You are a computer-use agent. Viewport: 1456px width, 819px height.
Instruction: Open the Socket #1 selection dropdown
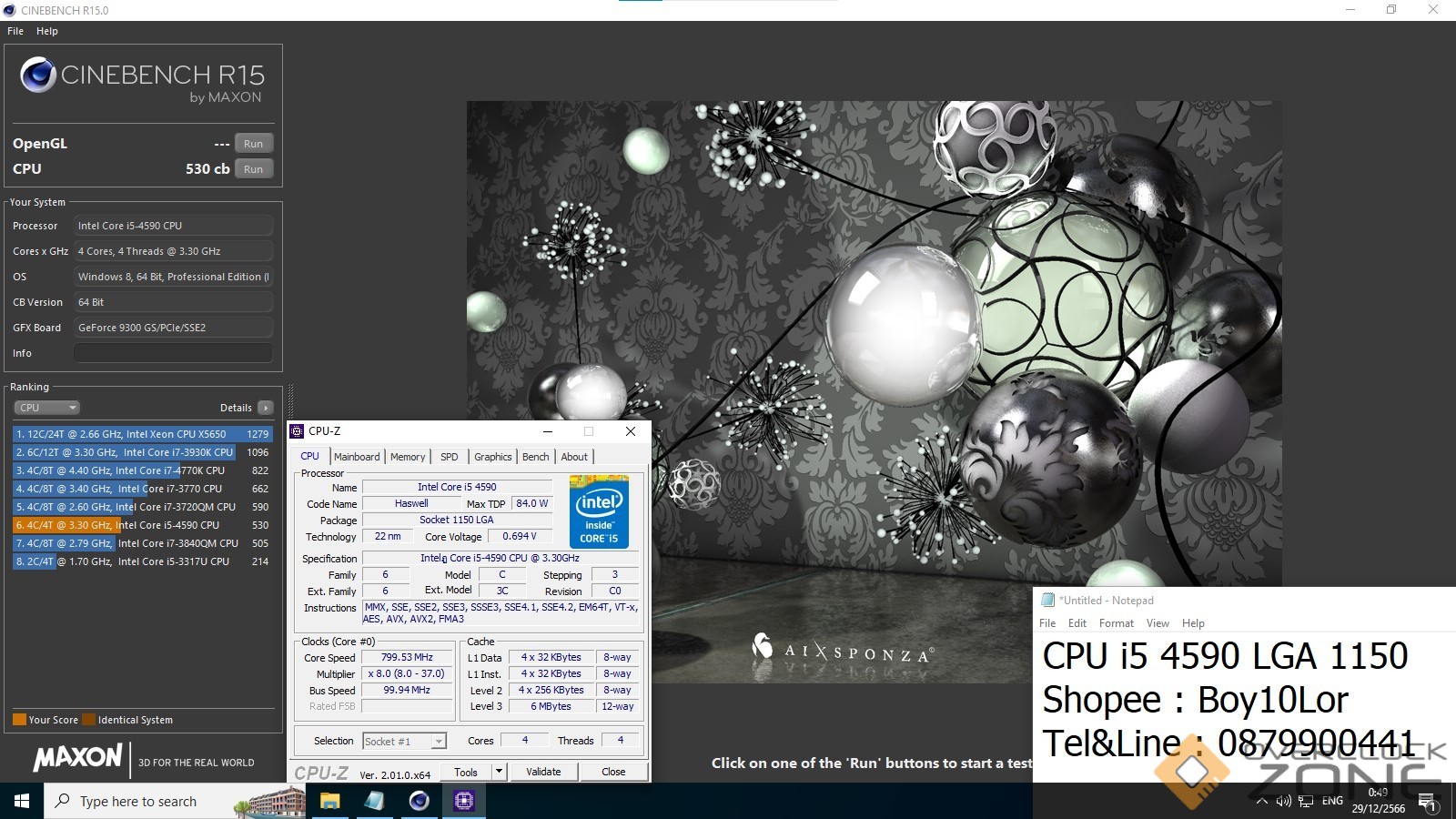(438, 742)
